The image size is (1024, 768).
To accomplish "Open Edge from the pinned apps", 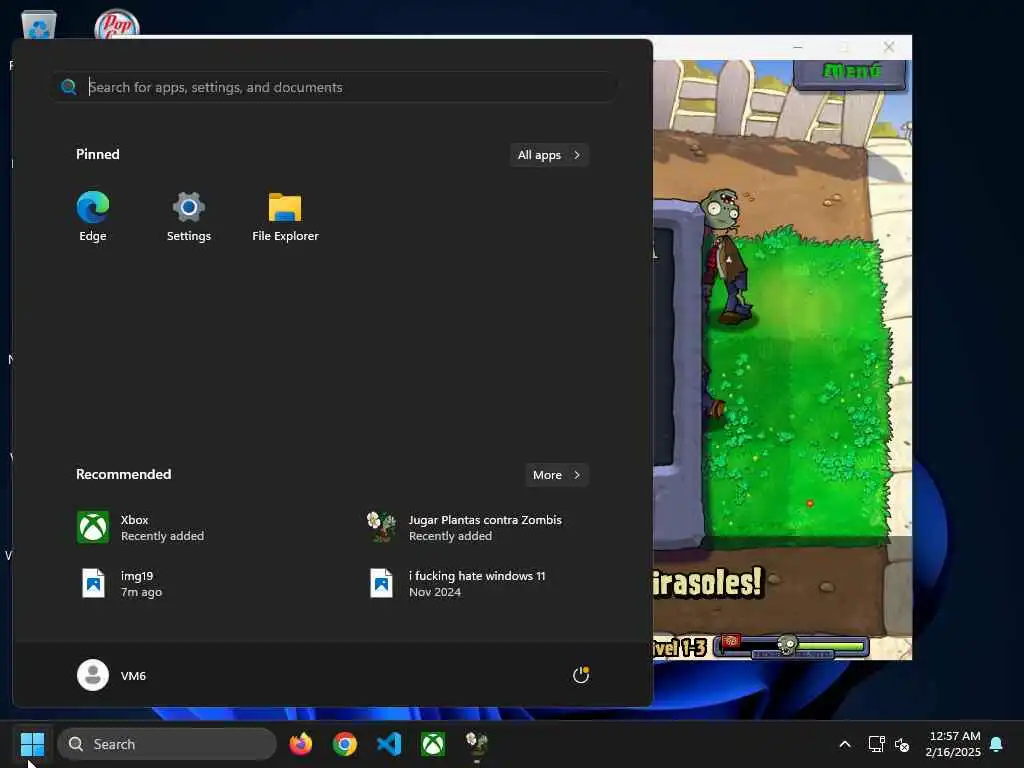I will coord(93,217).
